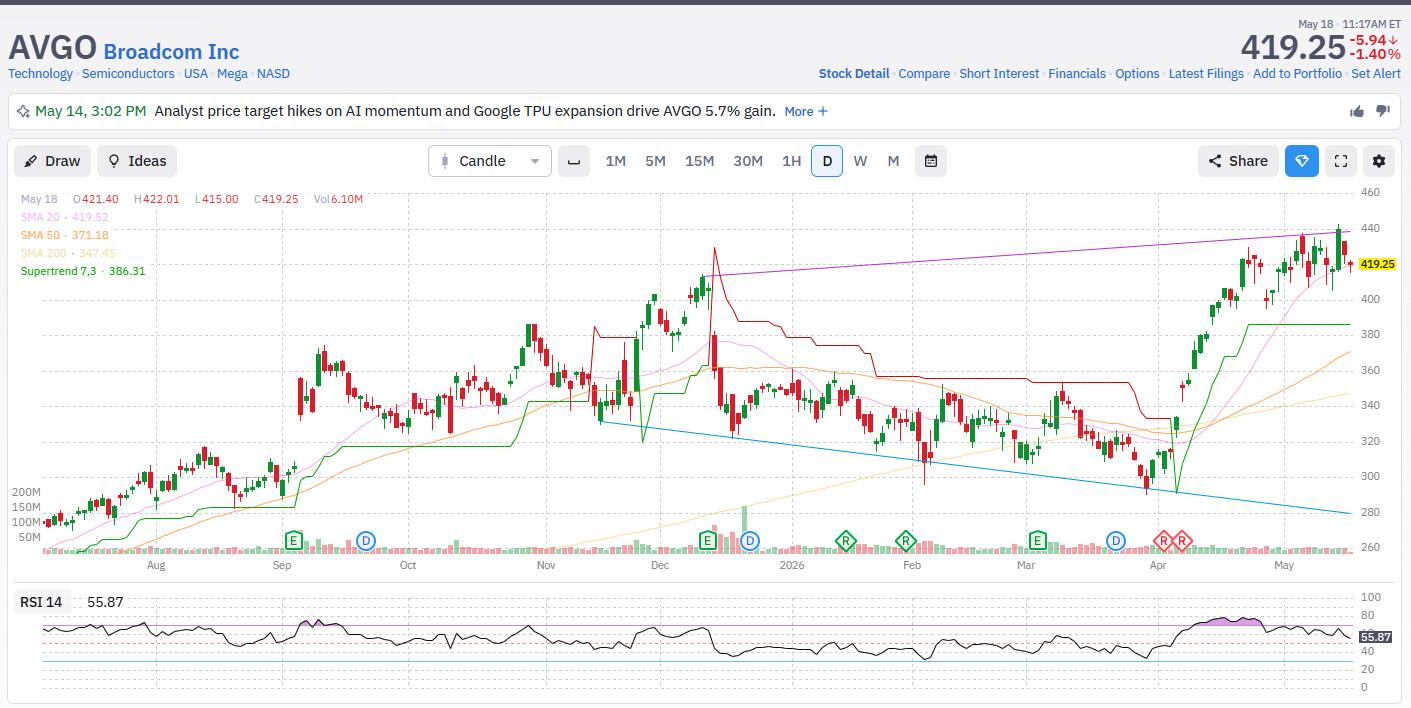Open the Semiconductors industry link

tap(129, 74)
